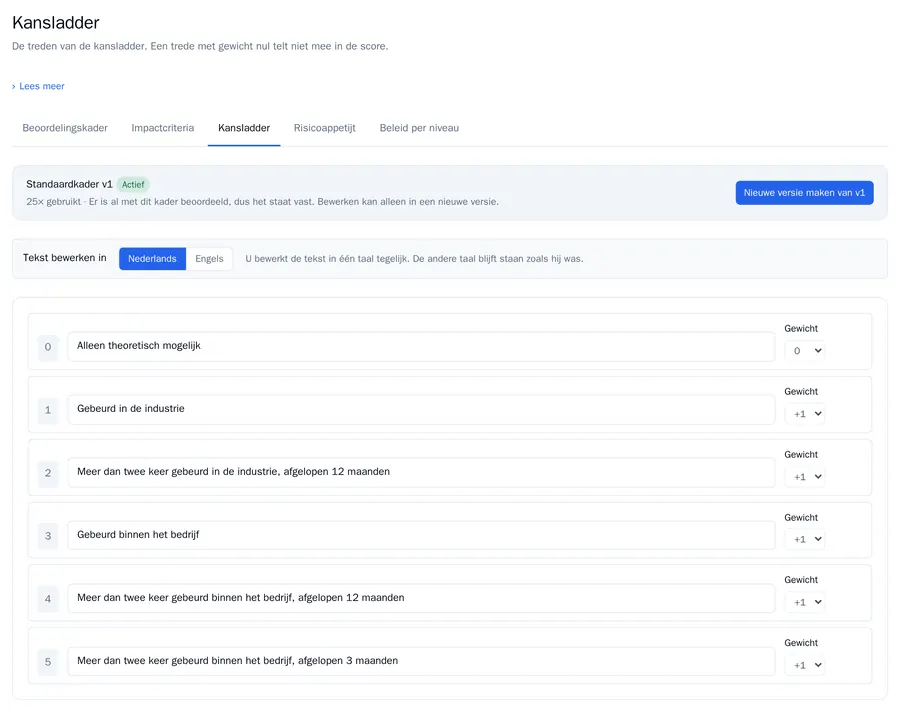Open Gewicht dropdown for 'Gebeurd binnen het bedrijf'
The image size is (900, 712).
tap(805, 539)
